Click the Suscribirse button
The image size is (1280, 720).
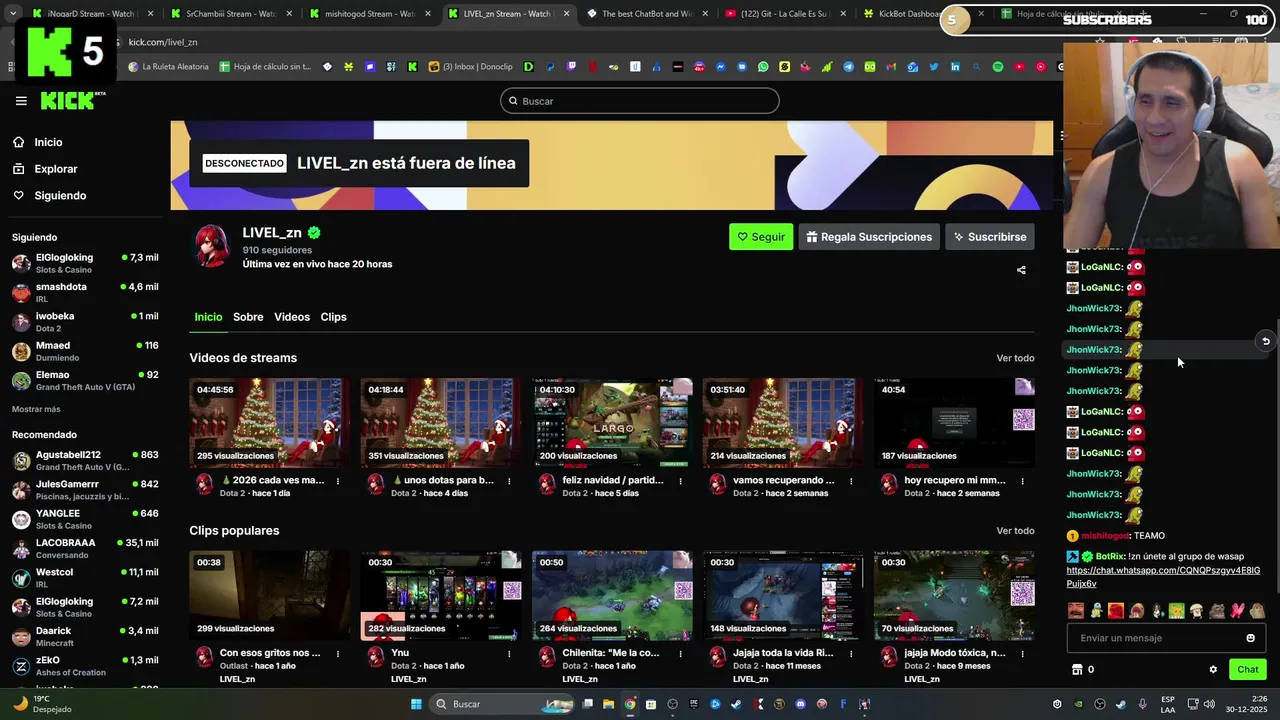tap(989, 237)
